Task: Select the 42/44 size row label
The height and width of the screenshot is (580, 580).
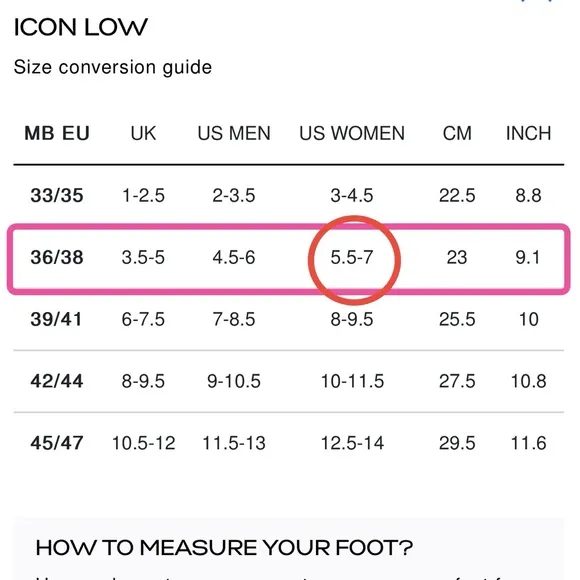Action: click(x=57, y=381)
